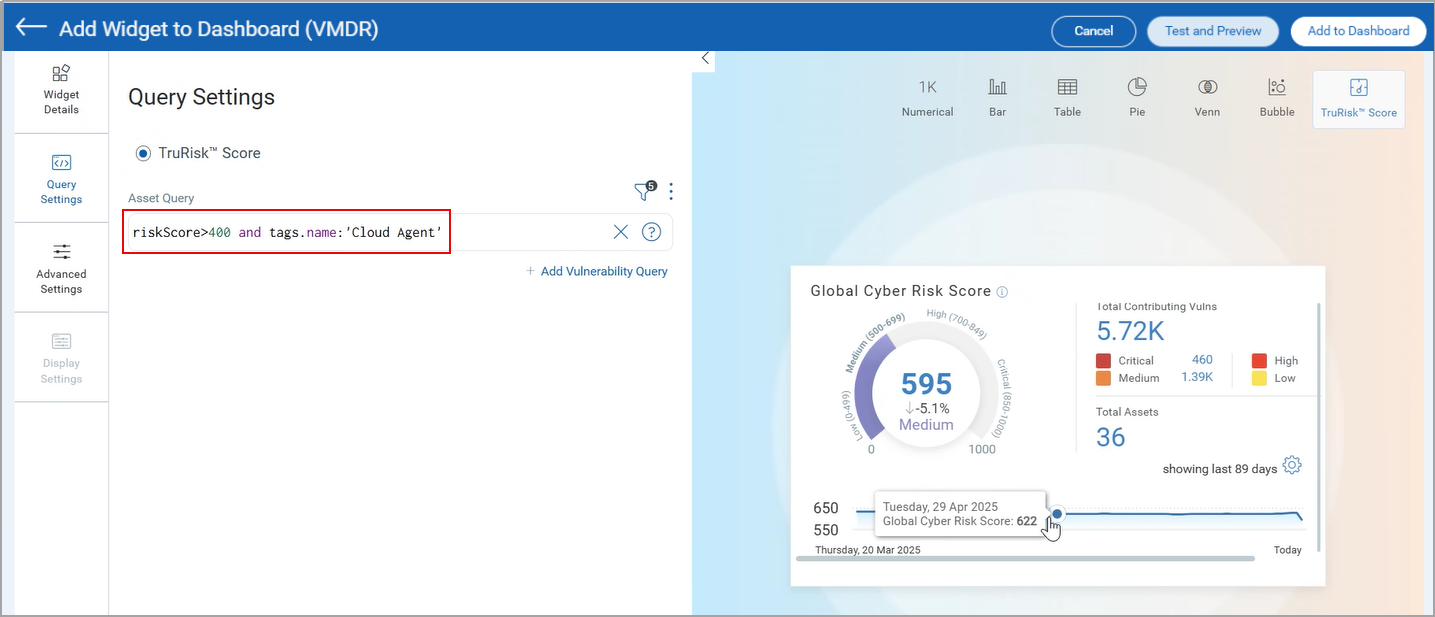The height and width of the screenshot is (617, 1435).
Task: Open query help question mark
Action: click(651, 232)
